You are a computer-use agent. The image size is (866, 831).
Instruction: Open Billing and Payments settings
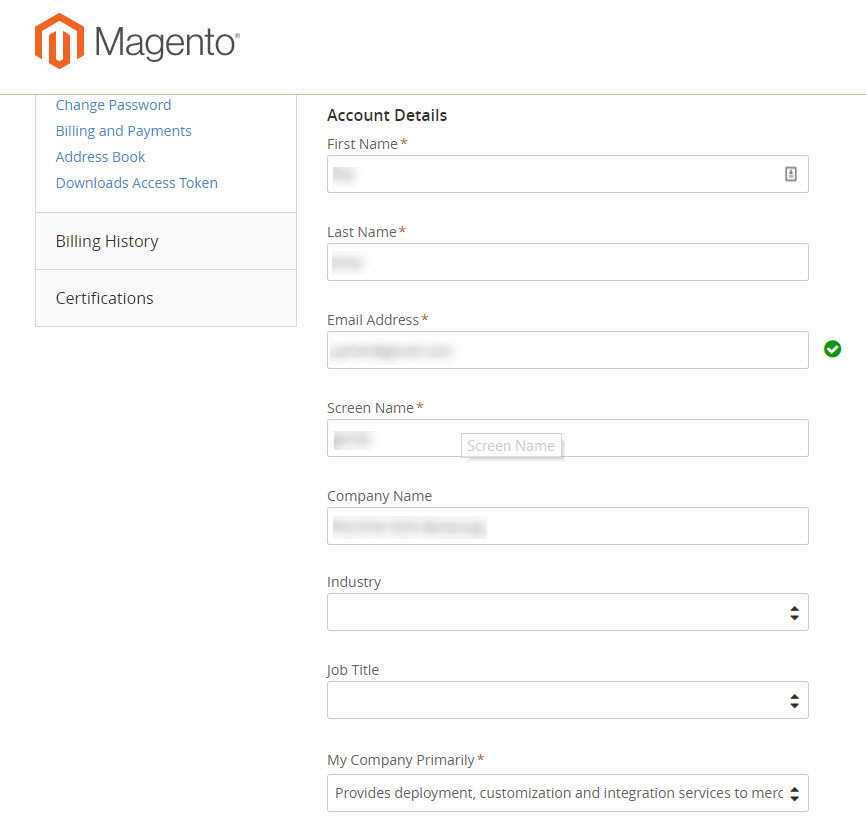(x=123, y=131)
